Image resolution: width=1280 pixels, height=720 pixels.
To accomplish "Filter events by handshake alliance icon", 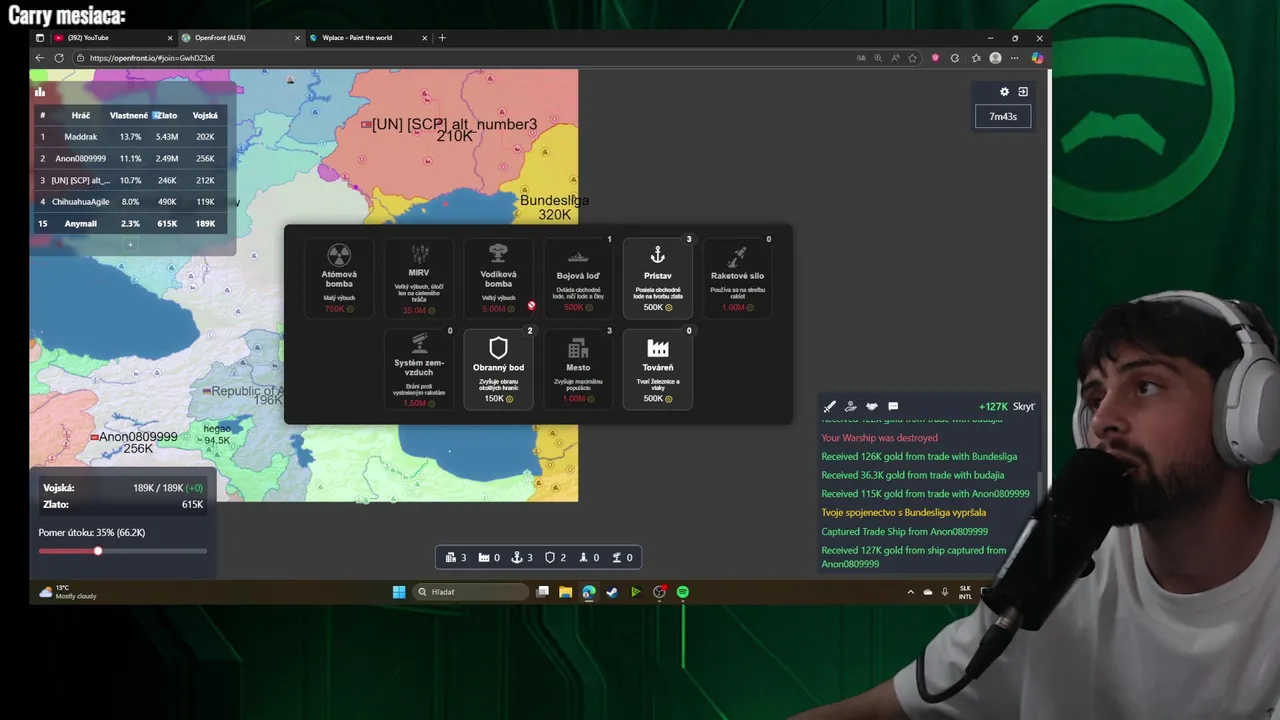I will coord(872,407).
